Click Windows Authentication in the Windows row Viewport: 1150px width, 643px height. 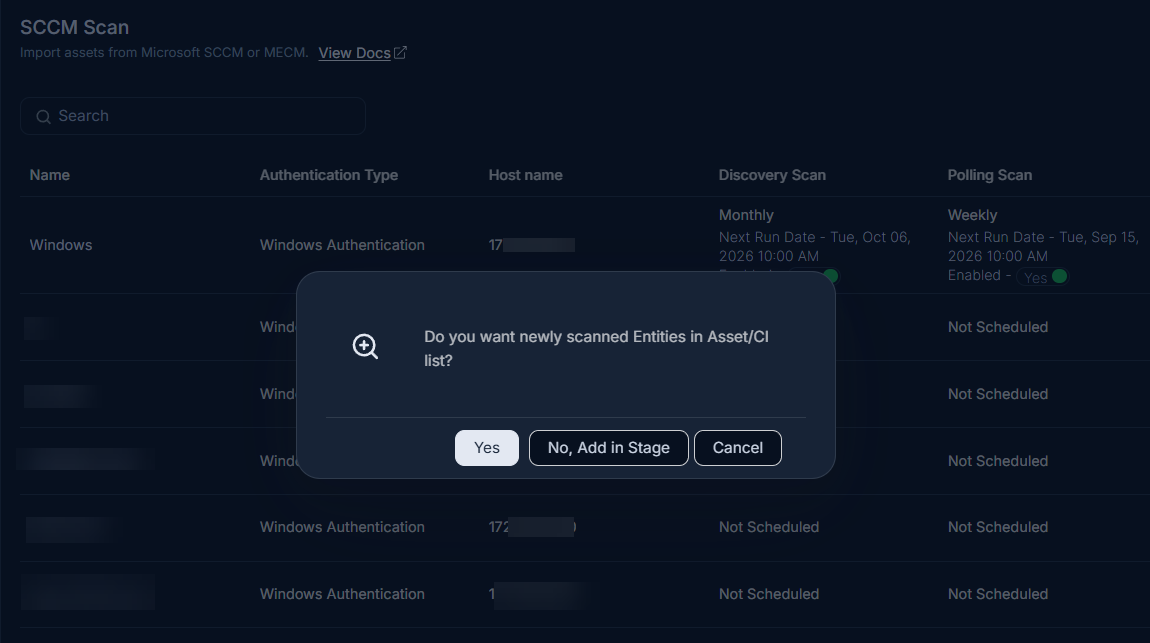click(x=342, y=245)
